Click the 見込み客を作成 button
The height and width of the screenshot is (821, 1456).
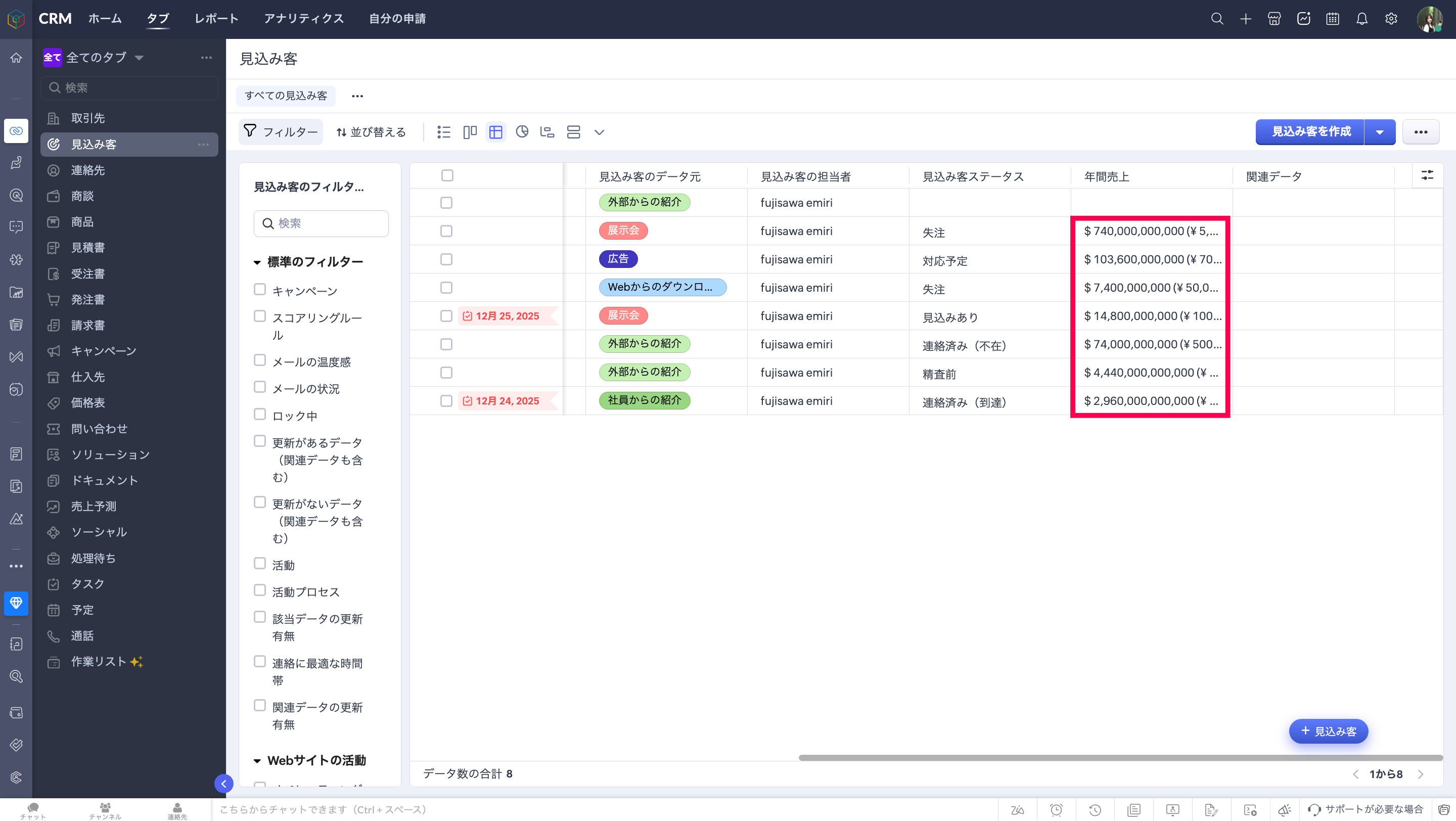1311,131
